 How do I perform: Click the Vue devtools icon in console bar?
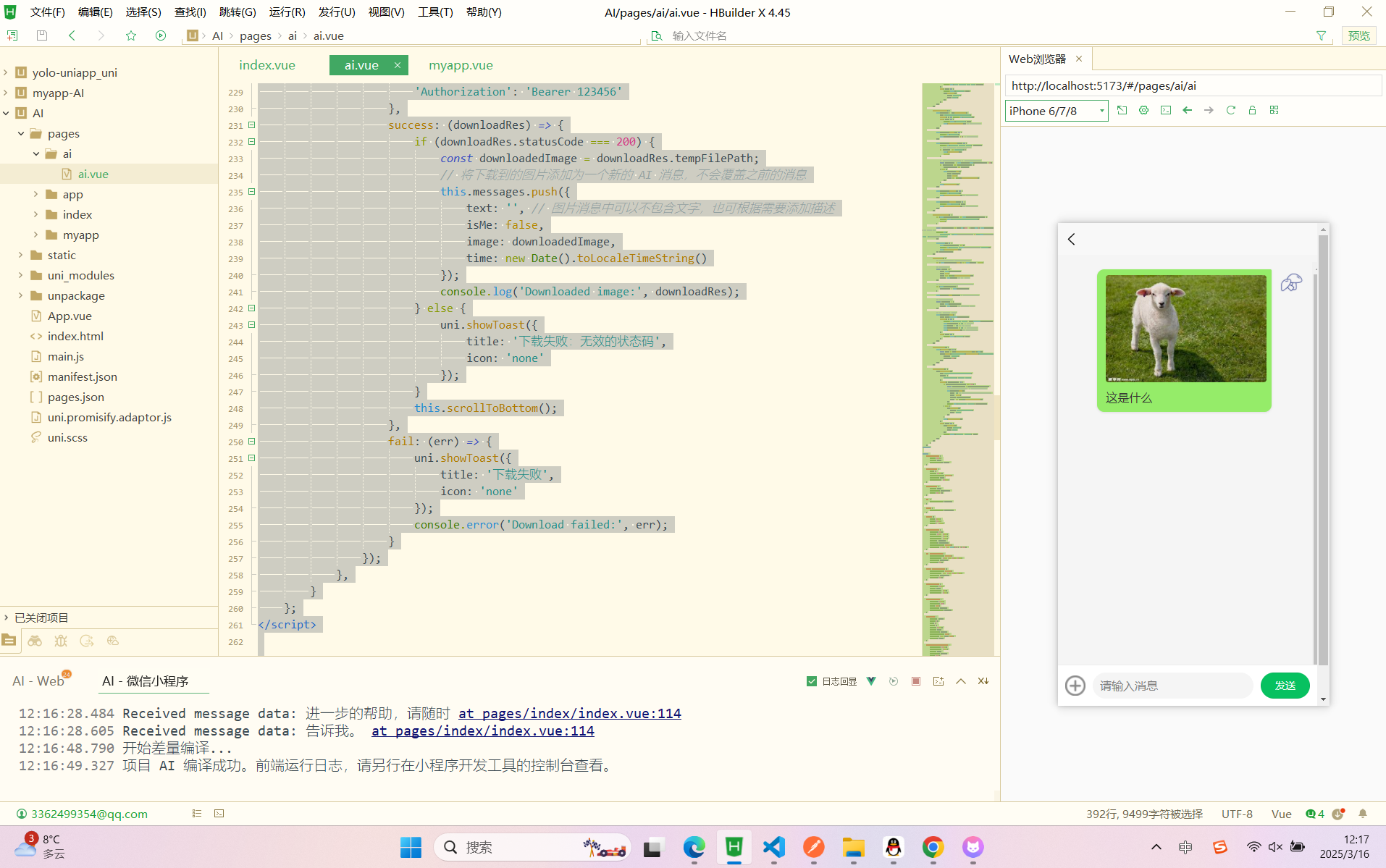(x=871, y=681)
